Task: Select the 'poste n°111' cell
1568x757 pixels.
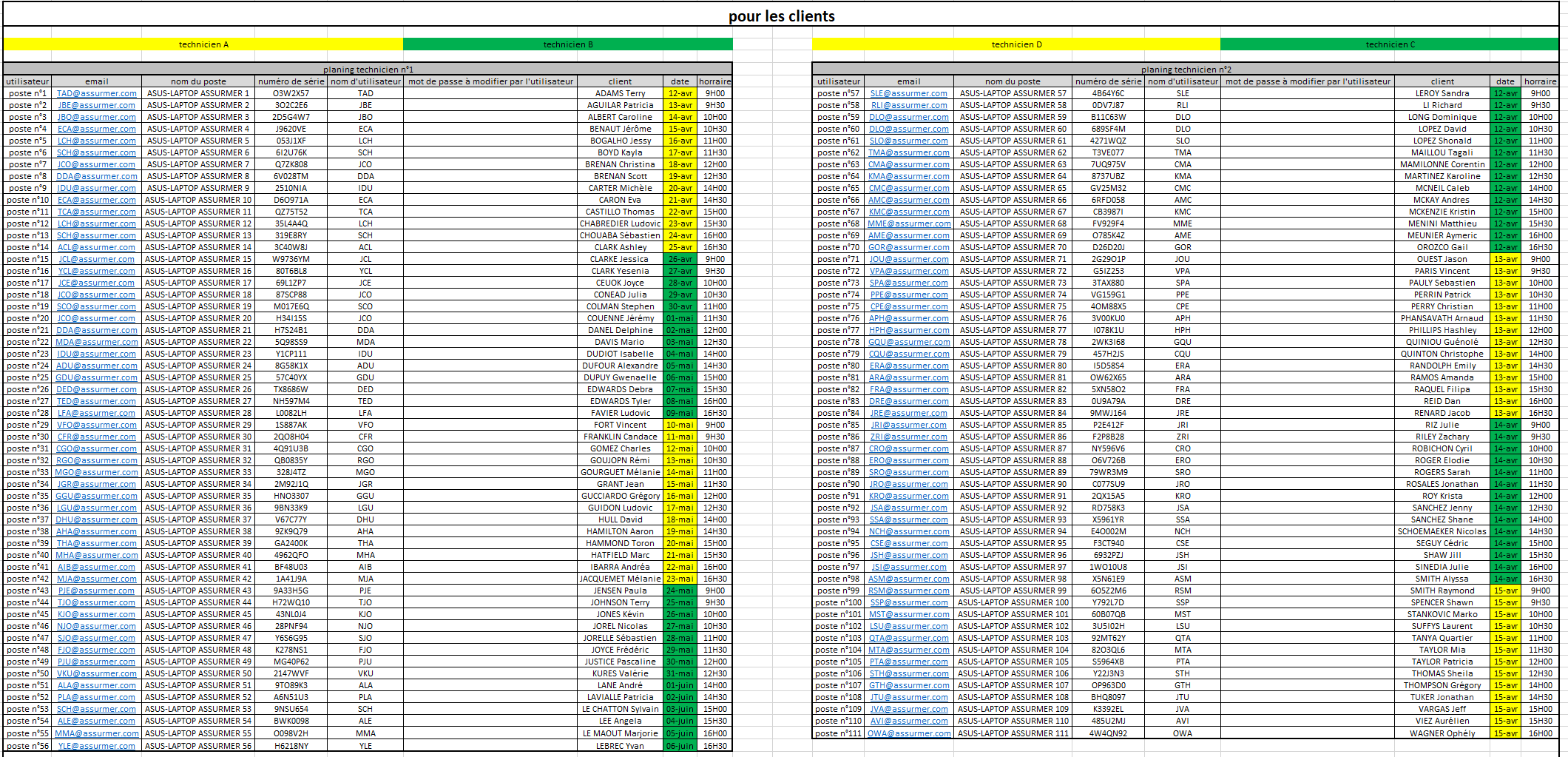Action: (838, 734)
